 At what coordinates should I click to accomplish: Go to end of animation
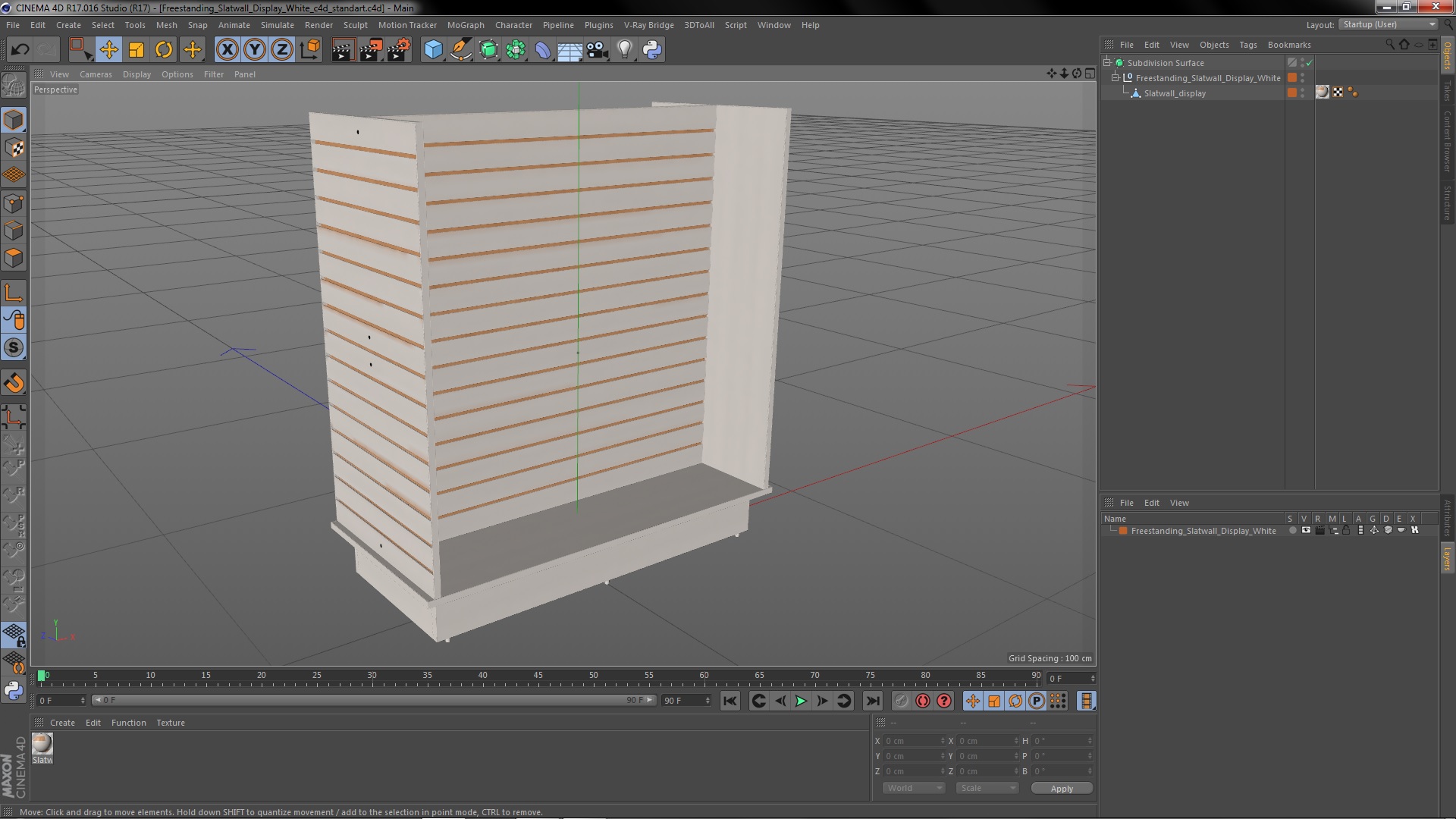pos(873,701)
